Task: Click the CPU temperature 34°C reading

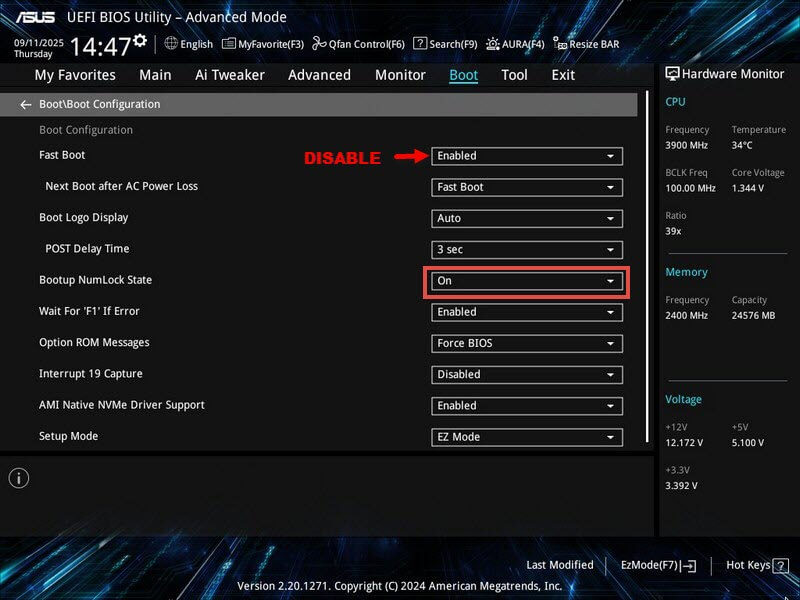Action: (742, 145)
